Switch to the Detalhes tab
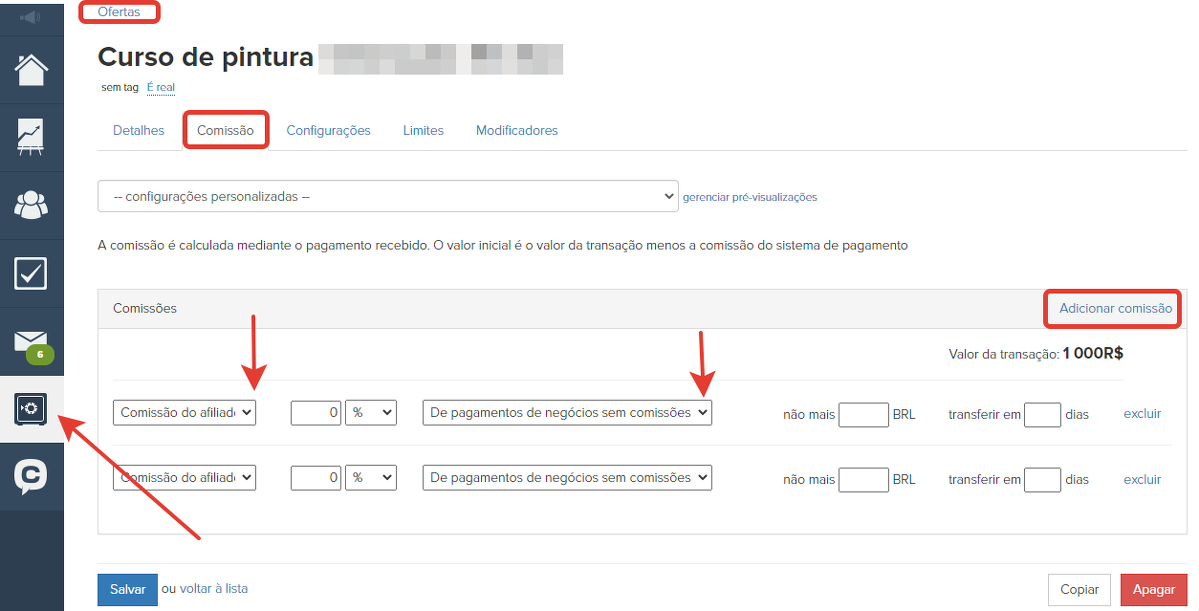 click(139, 131)
